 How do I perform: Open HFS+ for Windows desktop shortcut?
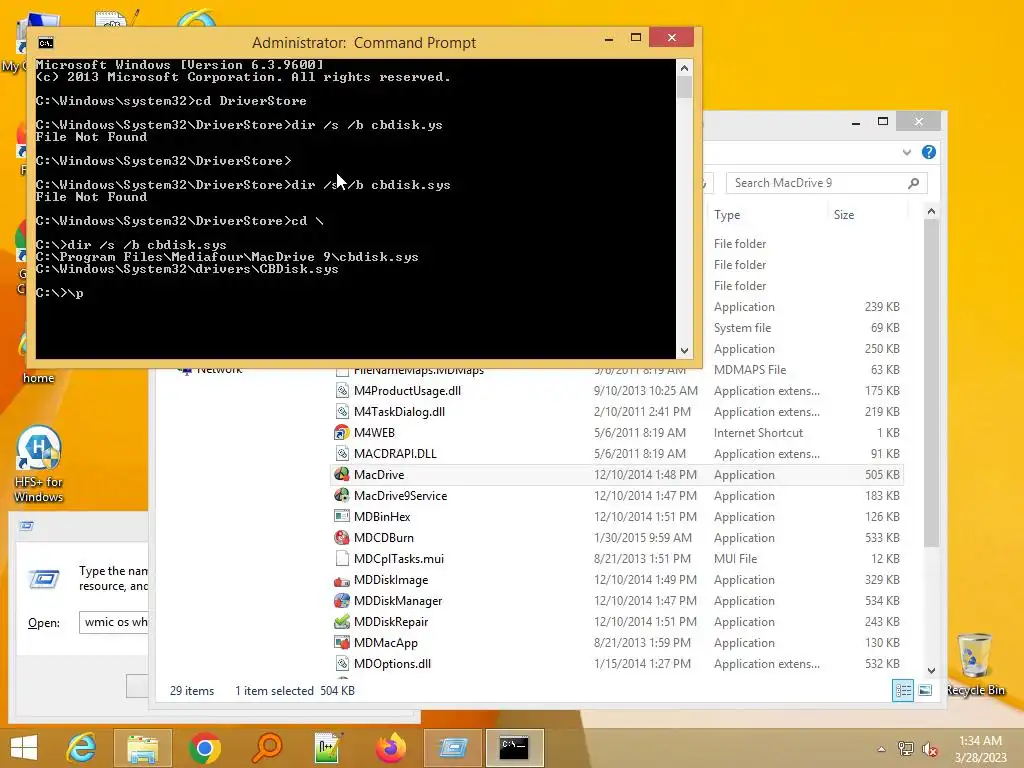[39, 464]
